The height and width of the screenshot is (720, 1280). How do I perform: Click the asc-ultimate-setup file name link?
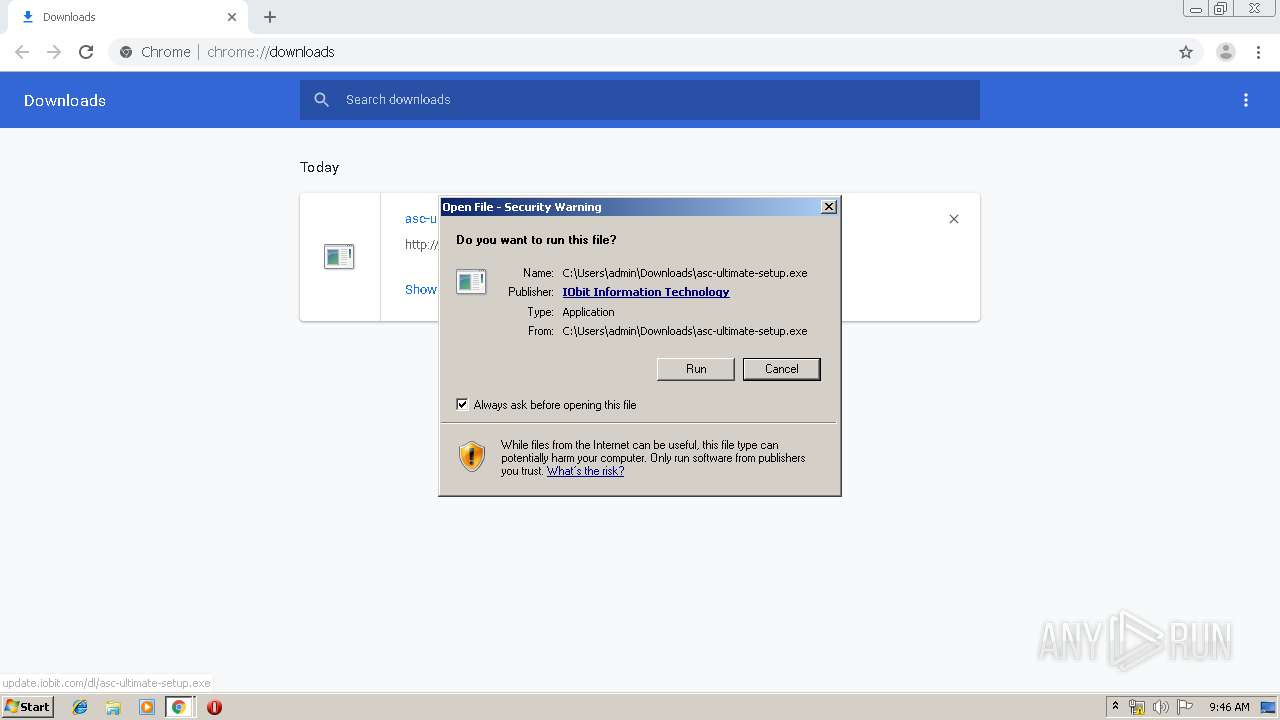[421, 219]
